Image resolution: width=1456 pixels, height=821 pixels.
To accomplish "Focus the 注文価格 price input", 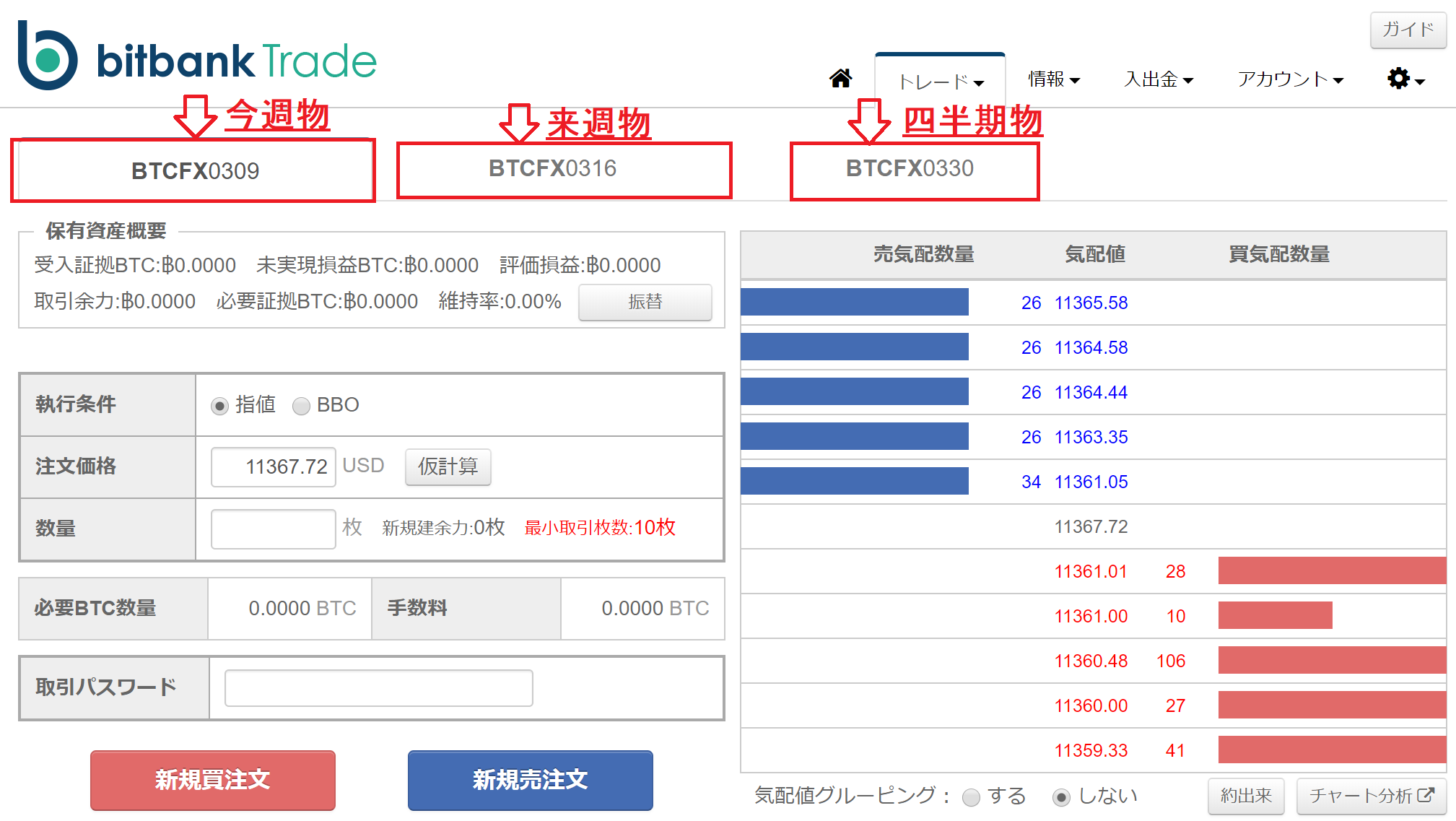I will click(x=273, y=466).
